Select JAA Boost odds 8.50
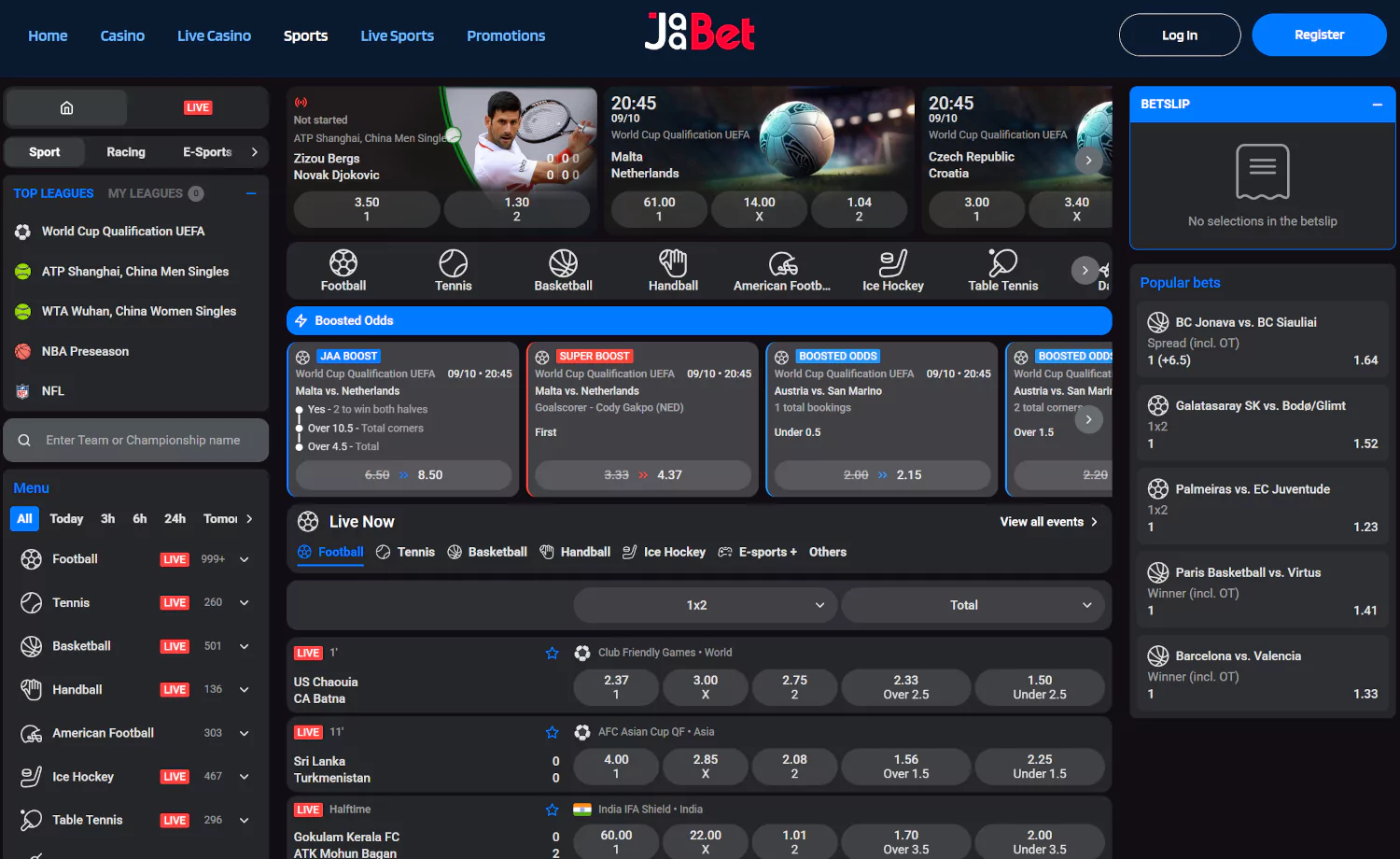 [x=403, y=475]
